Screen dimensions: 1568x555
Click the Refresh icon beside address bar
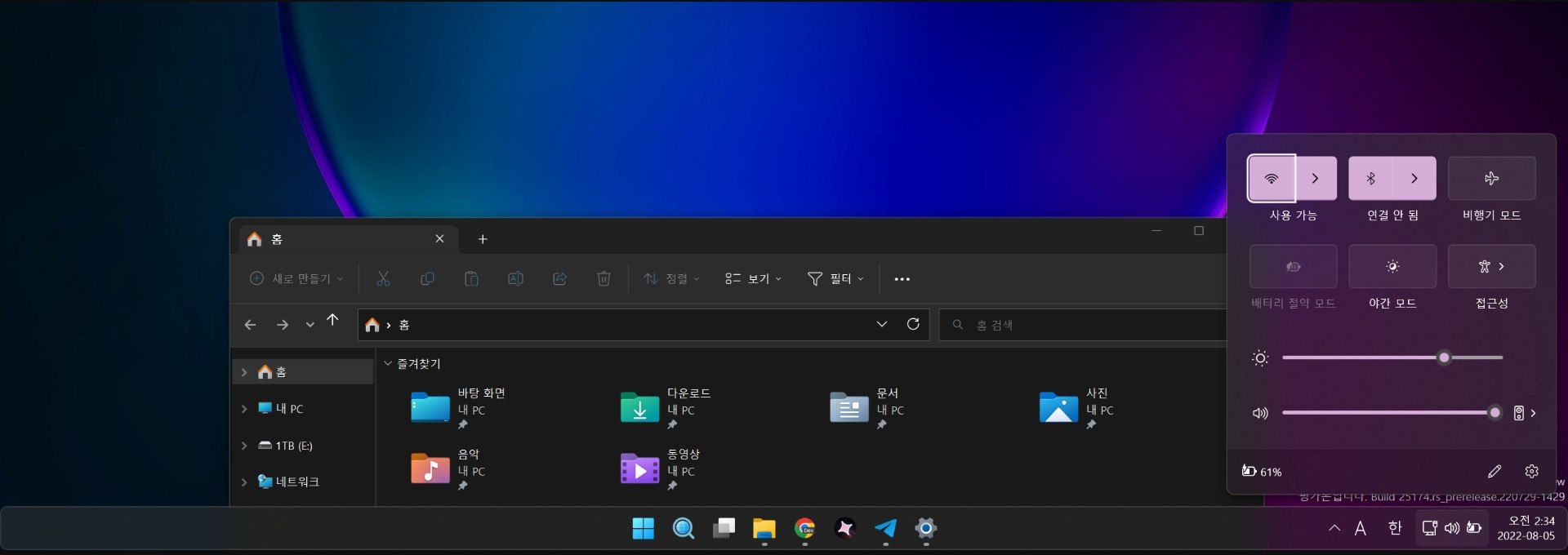913,324
